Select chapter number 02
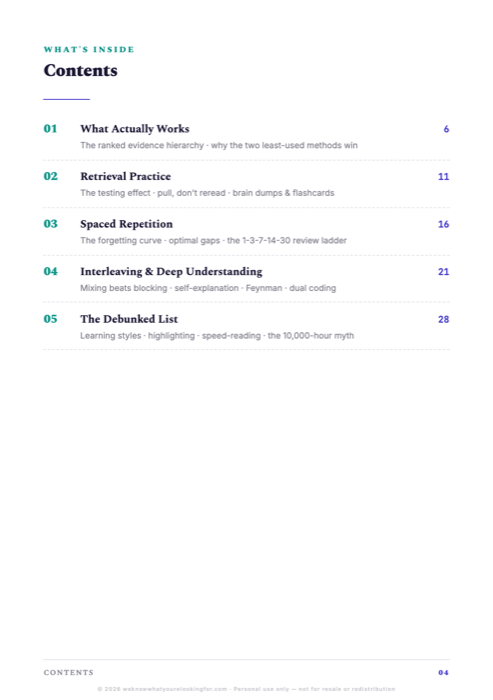The width and height of the screenshot is (493, 700). (50, 176)
